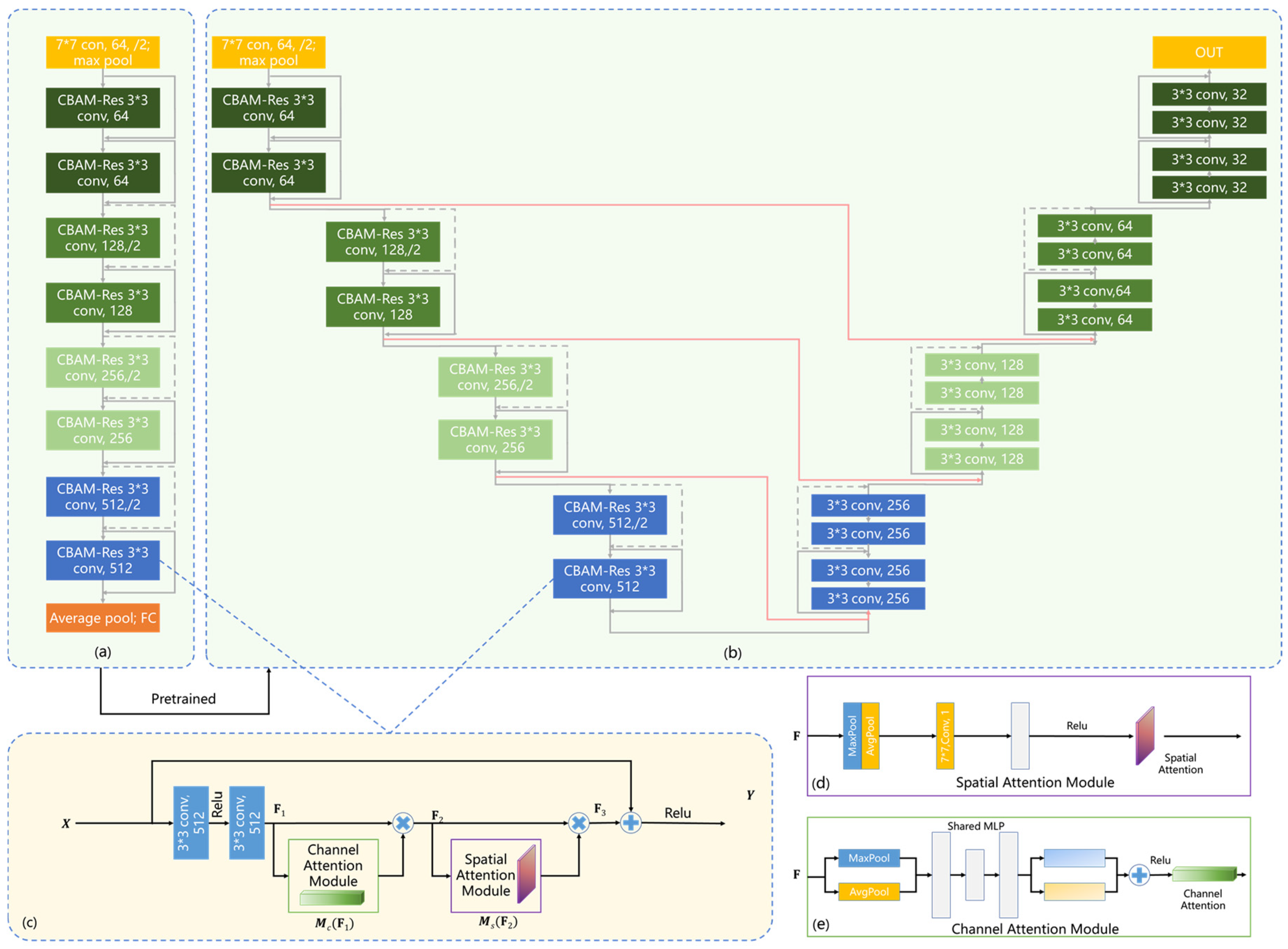This screenshot has height=949, width=1288.
Task: Click the CBAM-Res 3*3 conv, 512,/2 block in panel (b)
Action: click(x=609, y=515)
